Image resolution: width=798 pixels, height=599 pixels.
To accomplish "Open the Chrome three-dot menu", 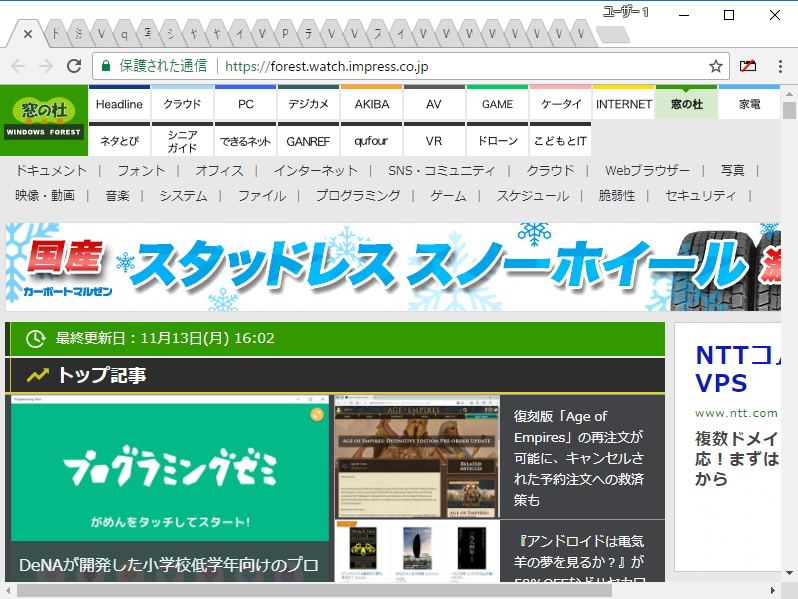I will click(780, 66).
